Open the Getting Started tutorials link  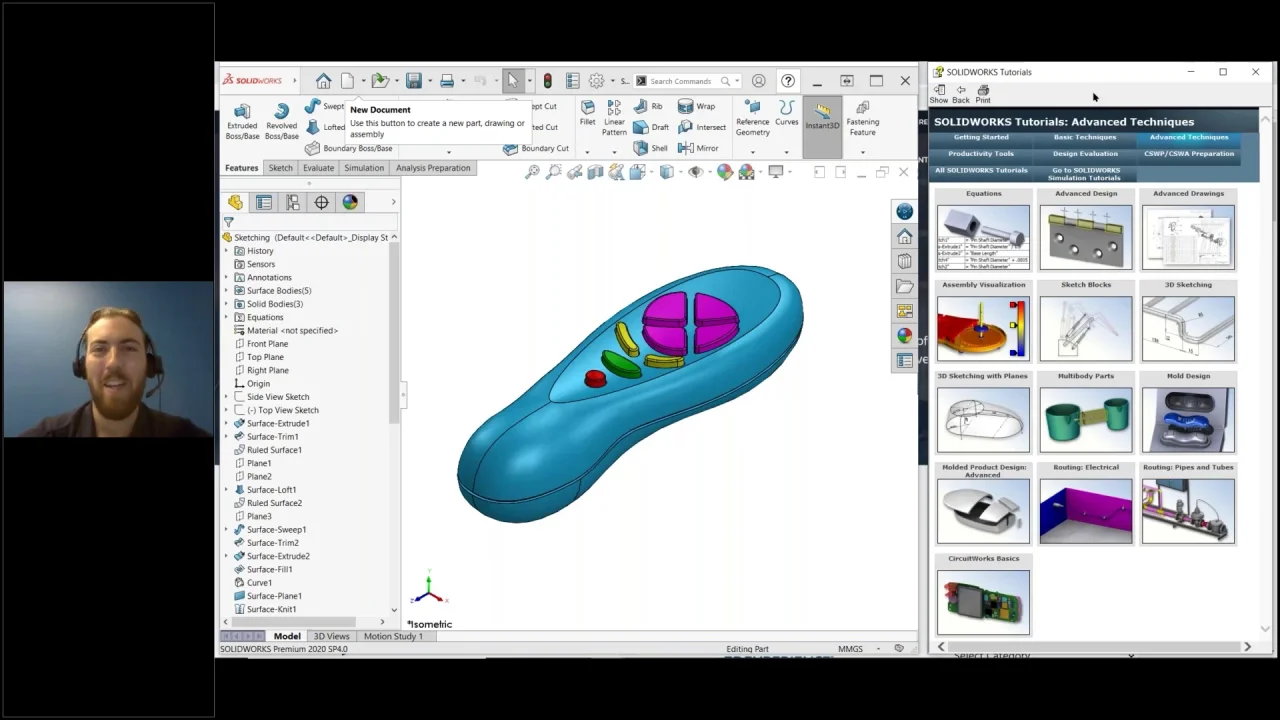coord(981,137)
